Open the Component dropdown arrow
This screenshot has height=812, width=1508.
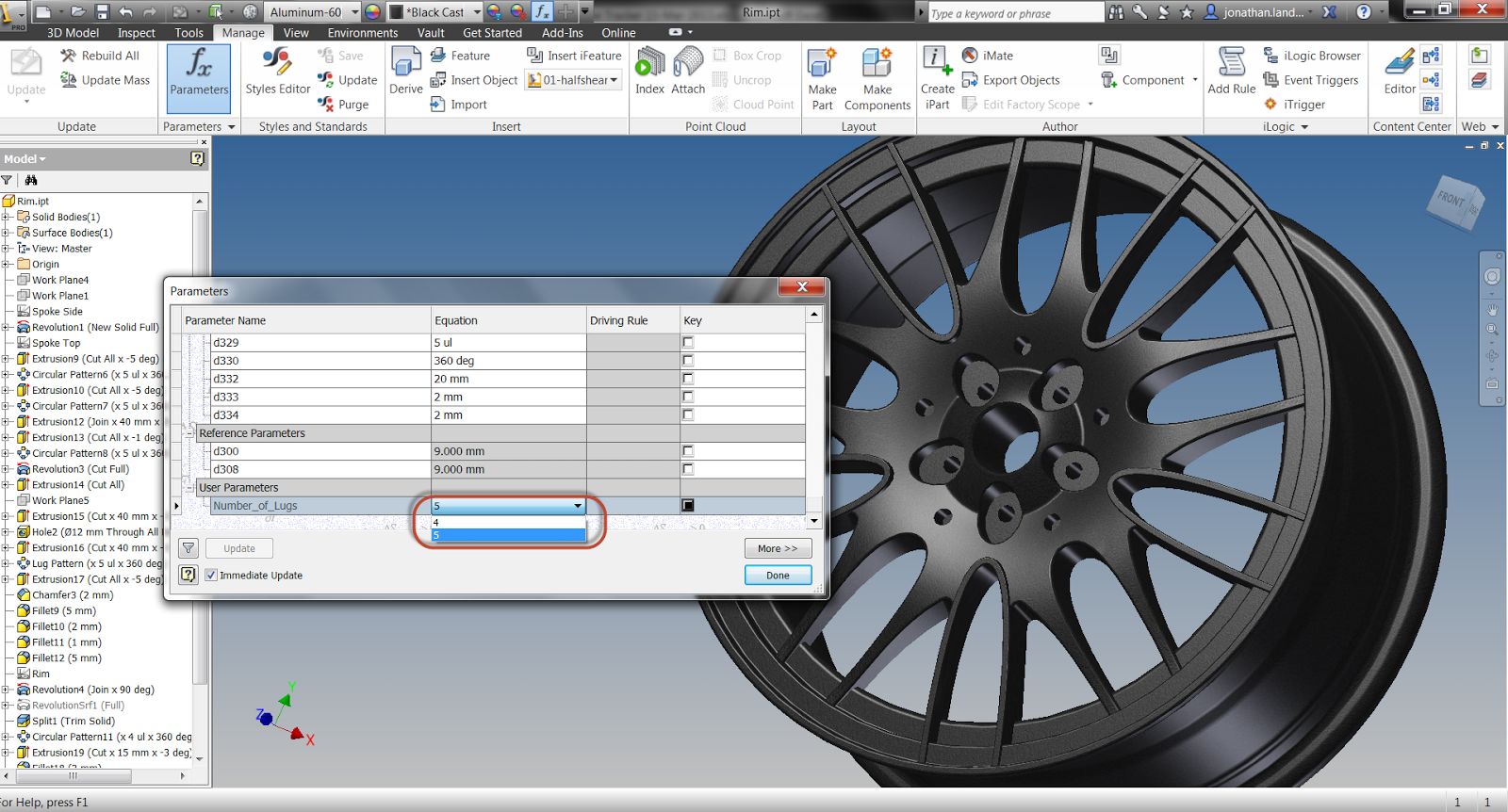[x=1195, y=80]
